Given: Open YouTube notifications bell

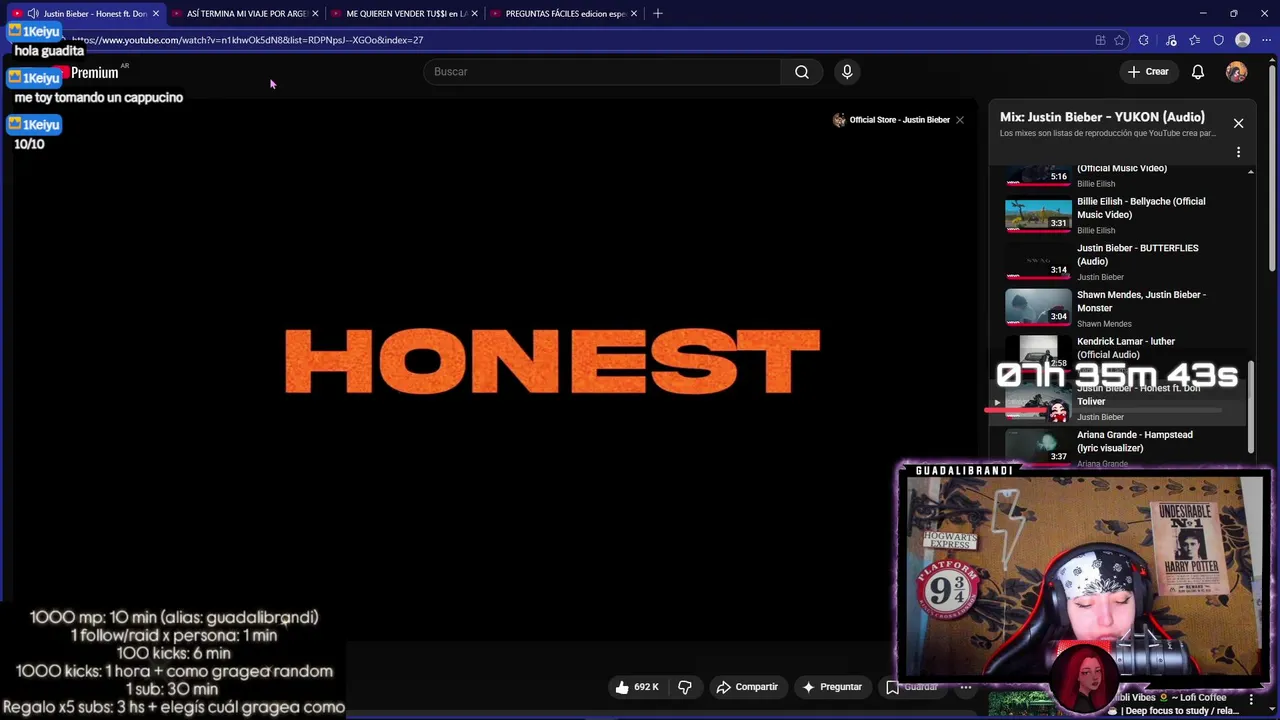Looking at the screenshot, I should pos(1198,72).
